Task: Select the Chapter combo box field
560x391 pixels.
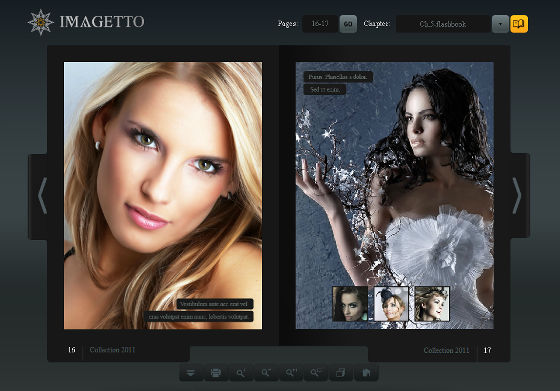Action: pos(443,24)
